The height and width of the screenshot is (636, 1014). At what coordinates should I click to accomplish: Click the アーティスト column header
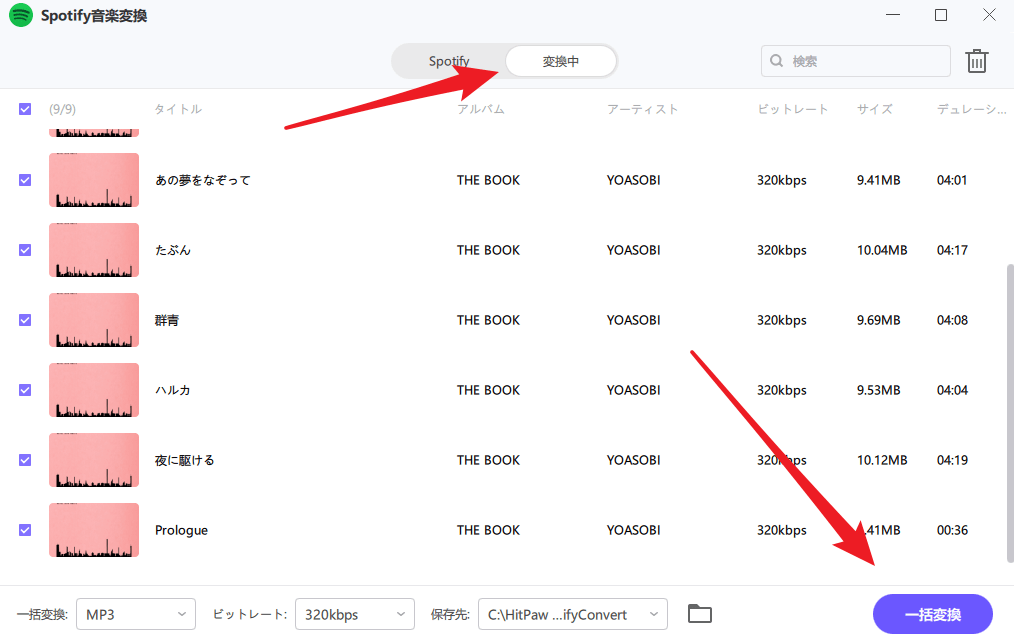642,109
